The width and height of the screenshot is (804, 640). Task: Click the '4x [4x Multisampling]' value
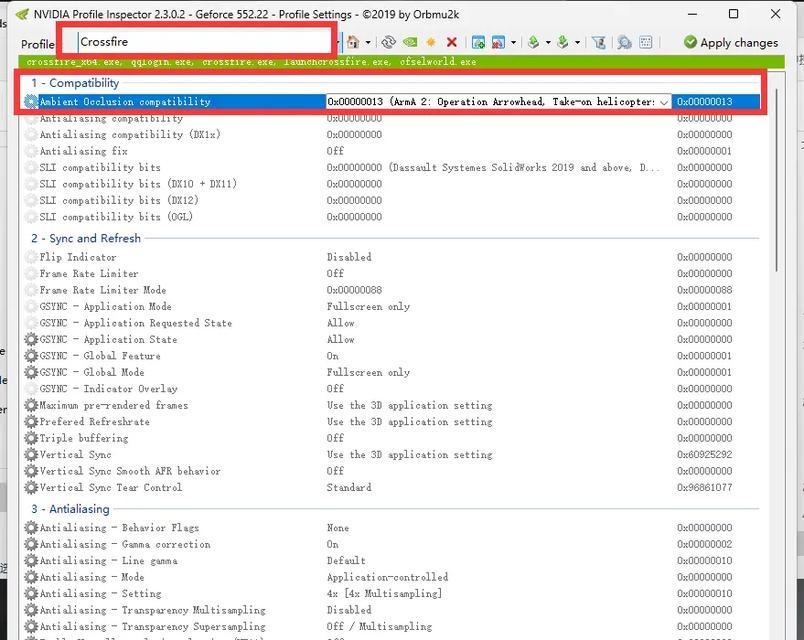point(385,593)
